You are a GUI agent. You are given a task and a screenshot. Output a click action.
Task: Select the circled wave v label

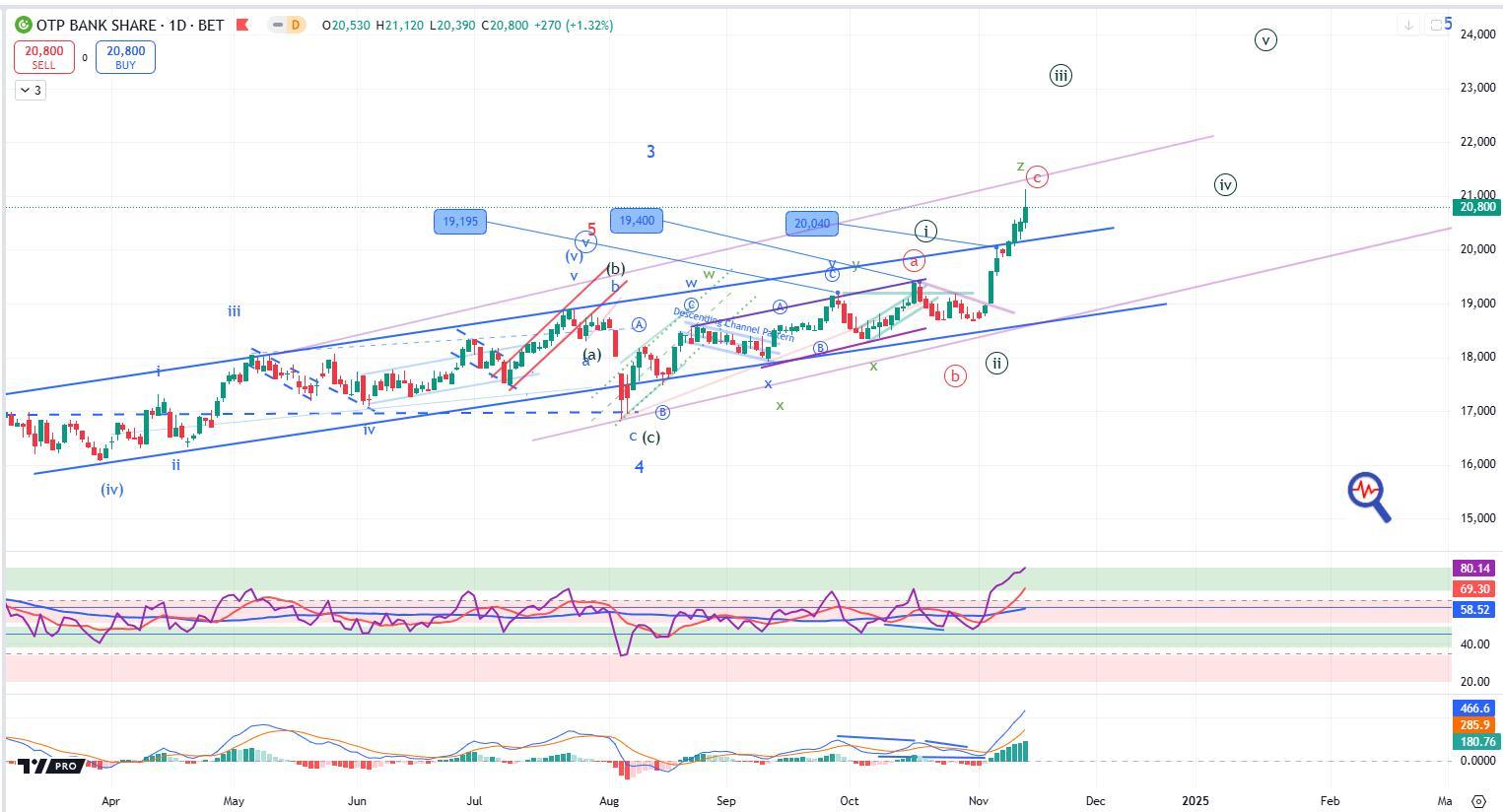pos(1265,40)
